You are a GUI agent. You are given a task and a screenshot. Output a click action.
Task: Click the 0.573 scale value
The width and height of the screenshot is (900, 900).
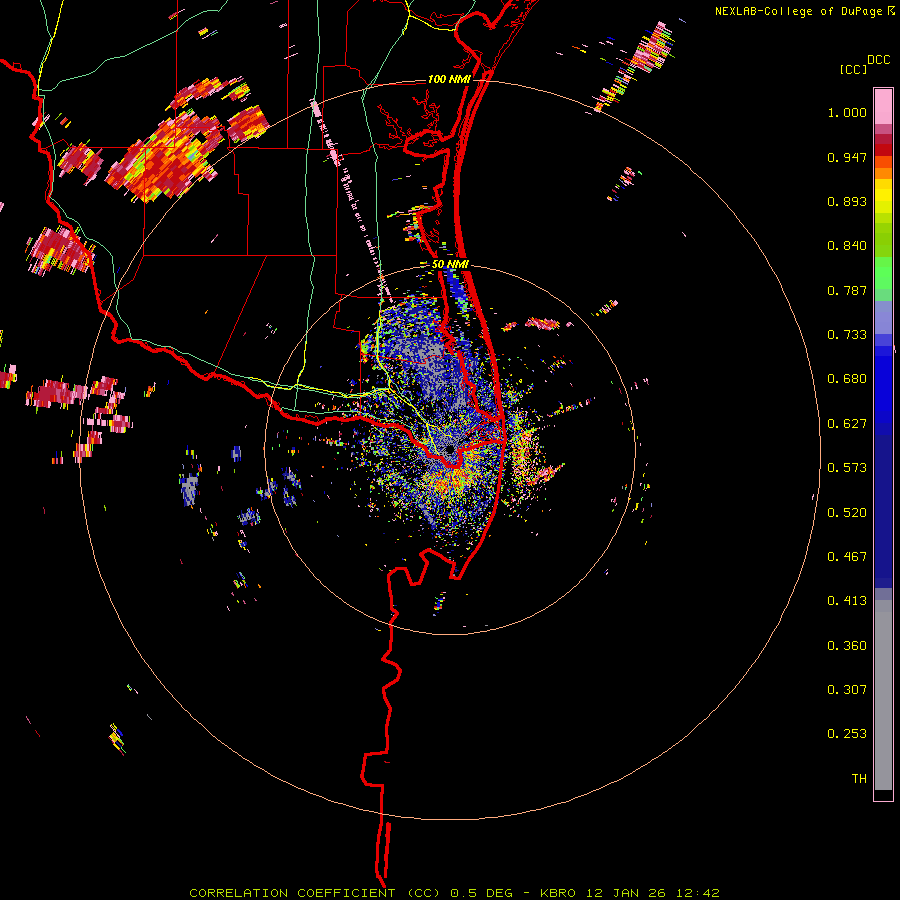(847, 468)
